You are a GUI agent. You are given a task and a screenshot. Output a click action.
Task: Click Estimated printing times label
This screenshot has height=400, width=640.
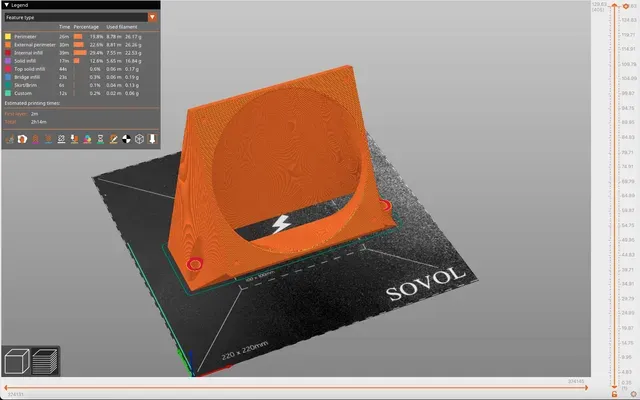[32, 103]
